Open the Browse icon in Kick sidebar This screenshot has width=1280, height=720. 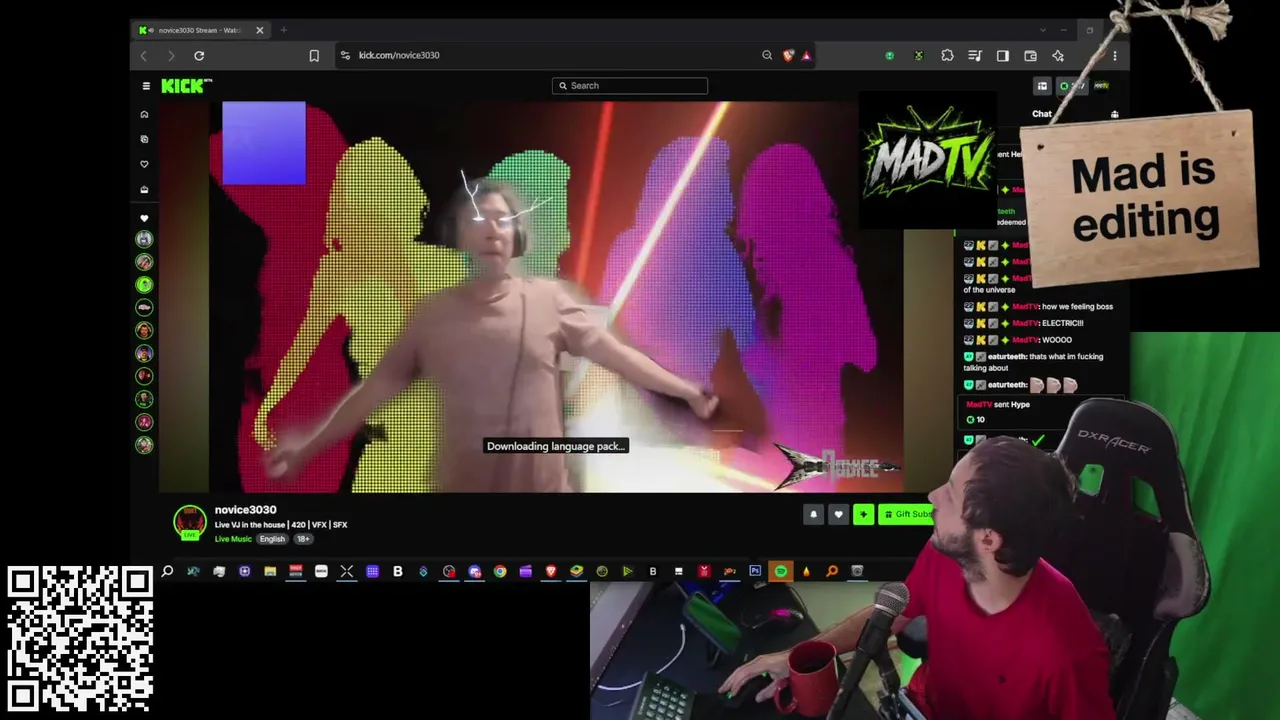144,139
